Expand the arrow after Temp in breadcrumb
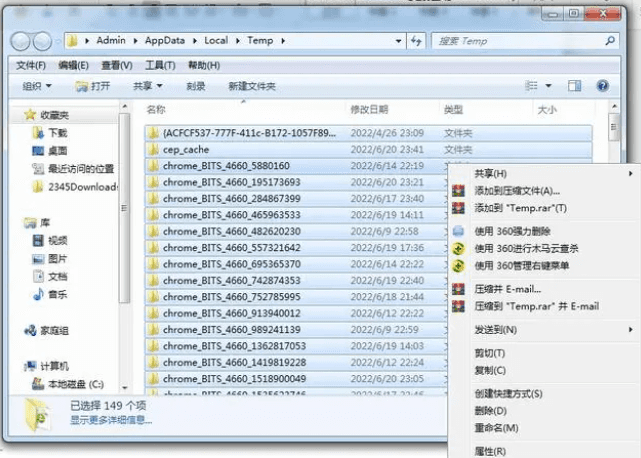Image resolution: width=641 pixels, height=458 pixels. click(282, 41)
